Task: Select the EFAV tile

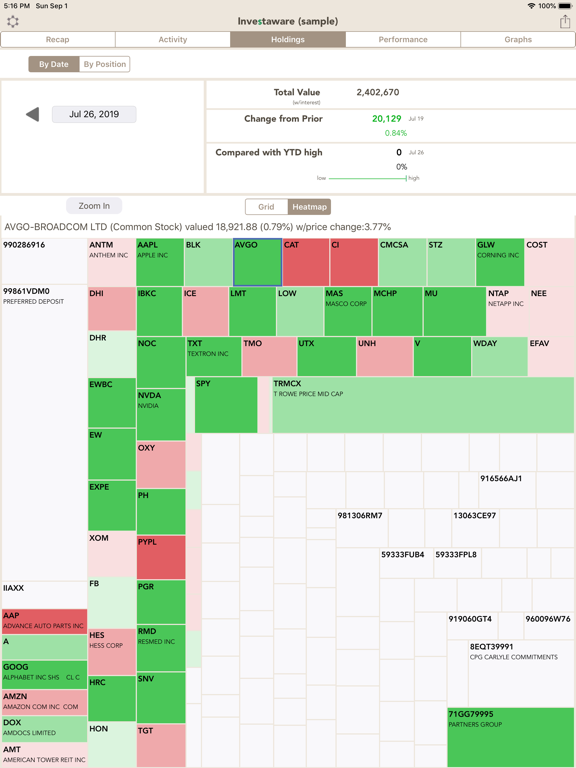Action: pyautogui.click(x=551, y=357)
